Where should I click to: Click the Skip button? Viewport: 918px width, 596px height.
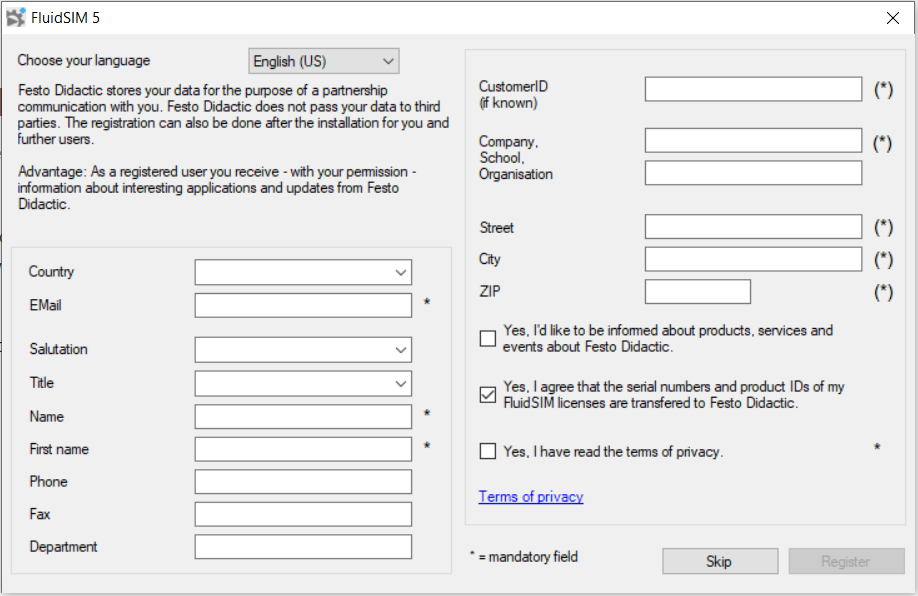pyautogui.click(x=720, y=561)
